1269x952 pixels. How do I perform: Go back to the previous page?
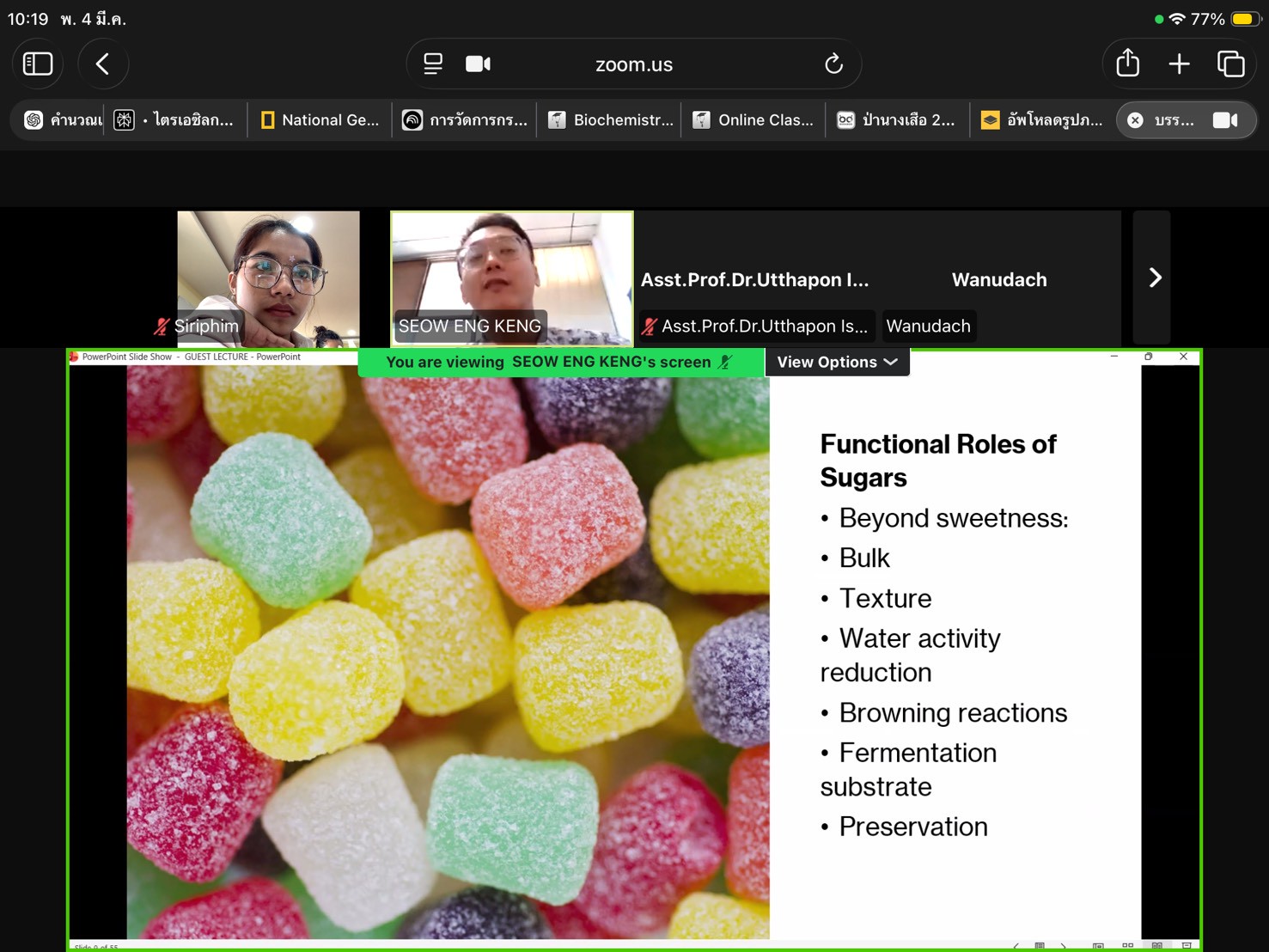click(x=103, y=64)
